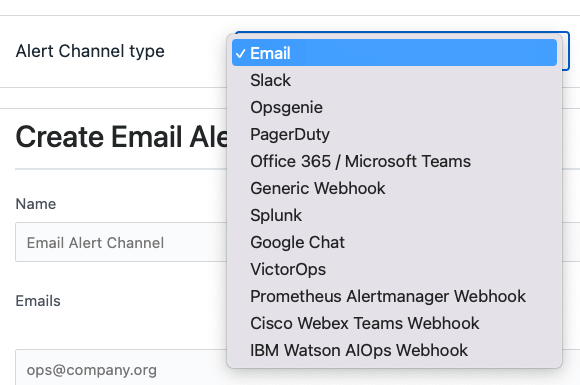The image size is (580, 385).
Task: Pick PagerDuty as alert channel type
Action: pos(394,134)
